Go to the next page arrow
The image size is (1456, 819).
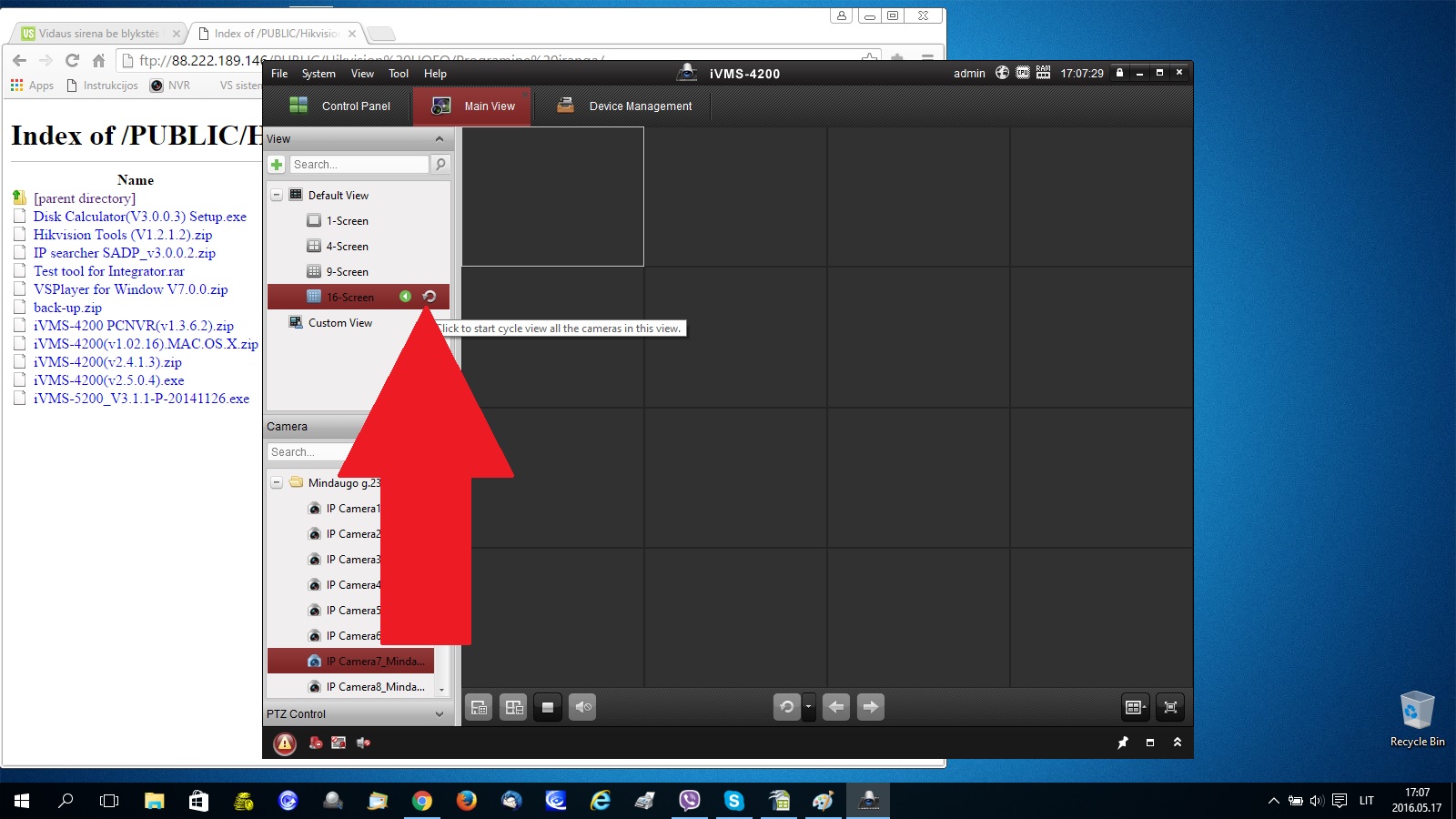pos(871,707)
